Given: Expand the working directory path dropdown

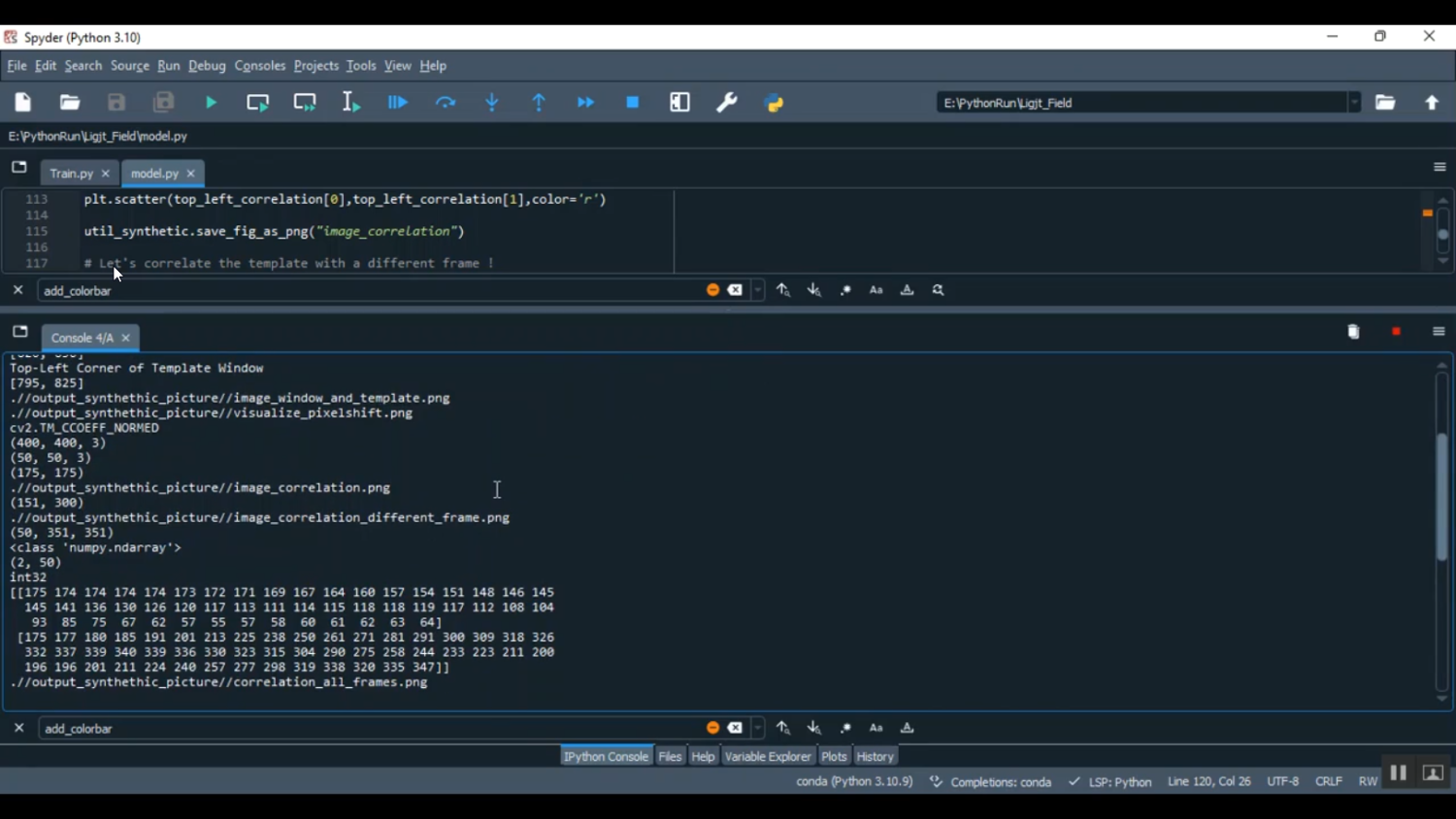Looking at the screenshot, I should 1354,103.
